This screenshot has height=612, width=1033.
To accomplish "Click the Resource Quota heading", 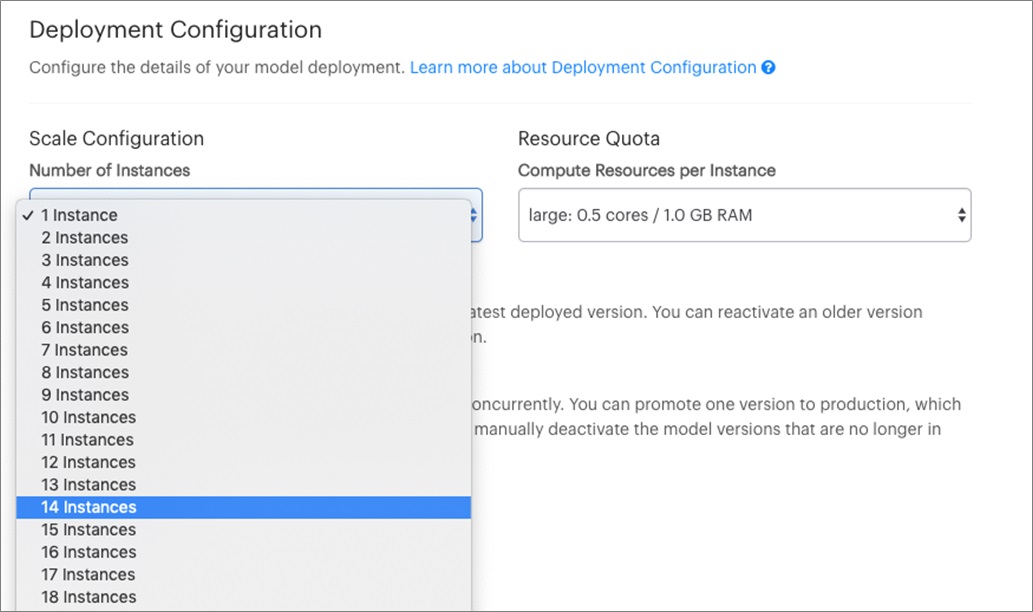I will 589,138.
